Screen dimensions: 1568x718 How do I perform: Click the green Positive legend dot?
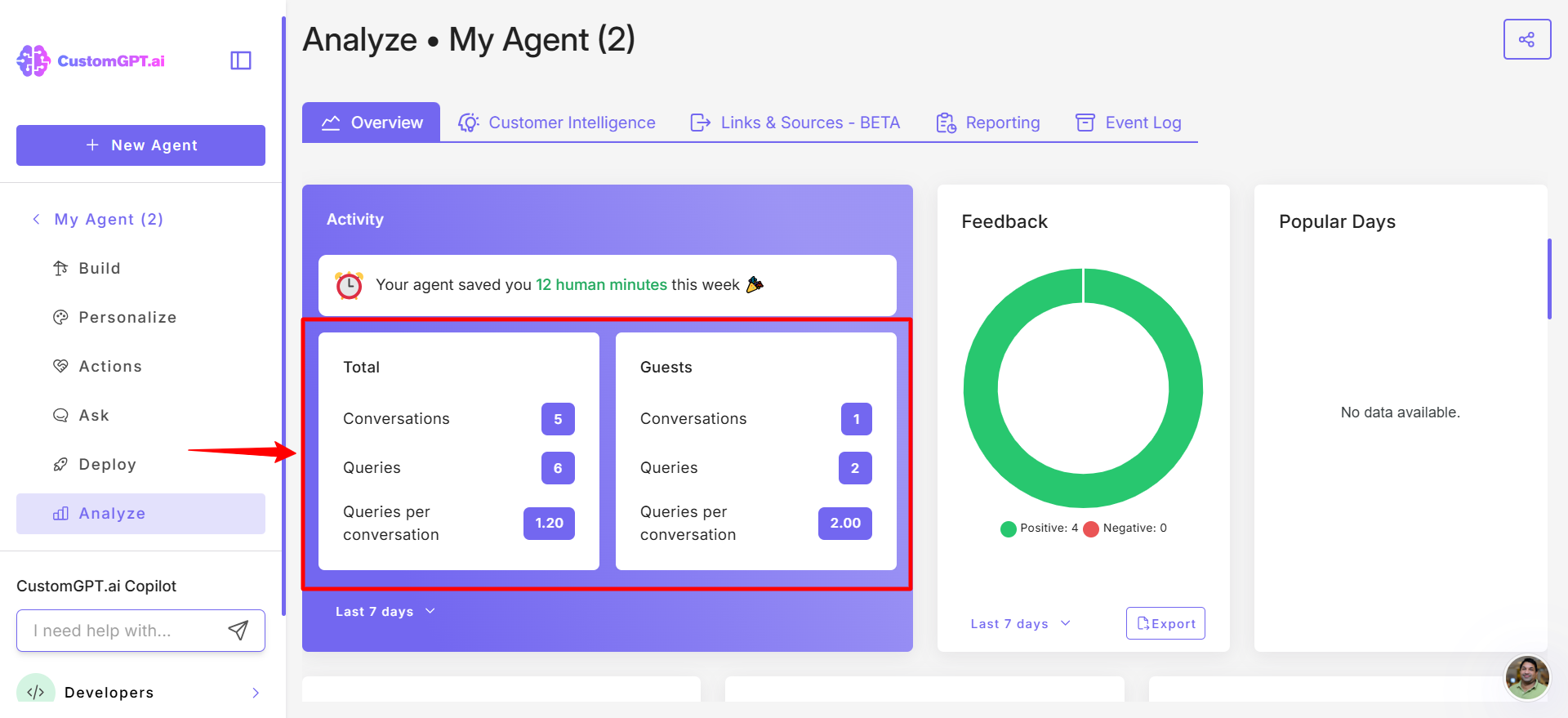coord(1009,528)
